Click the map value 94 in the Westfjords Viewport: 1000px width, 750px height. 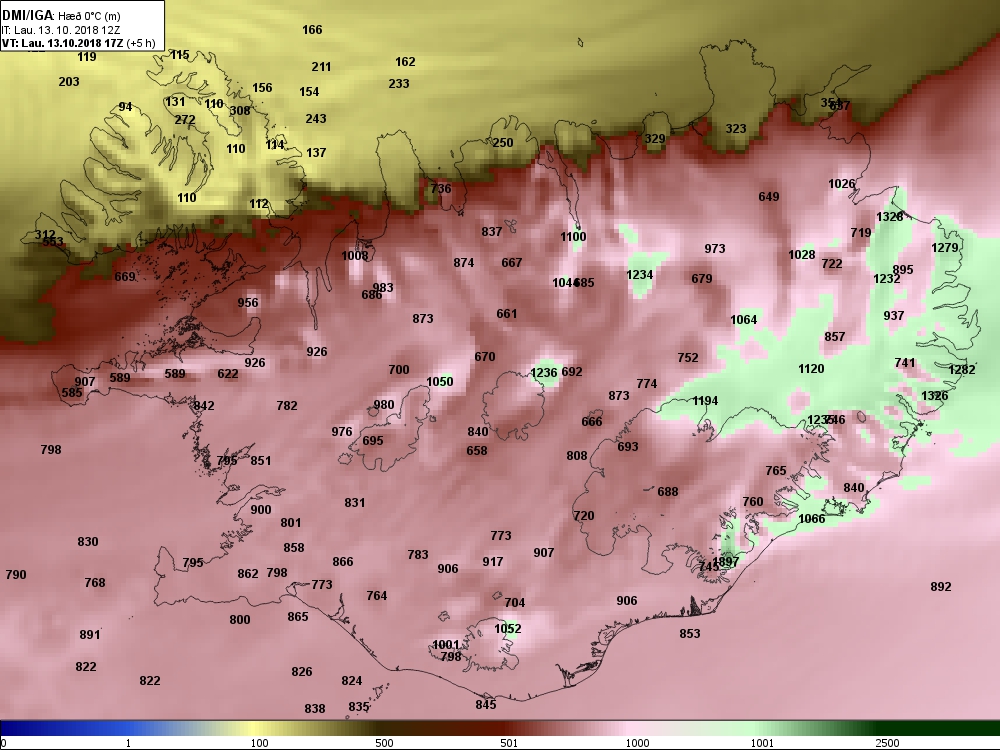pyautogui.click(x=126, y=107)
